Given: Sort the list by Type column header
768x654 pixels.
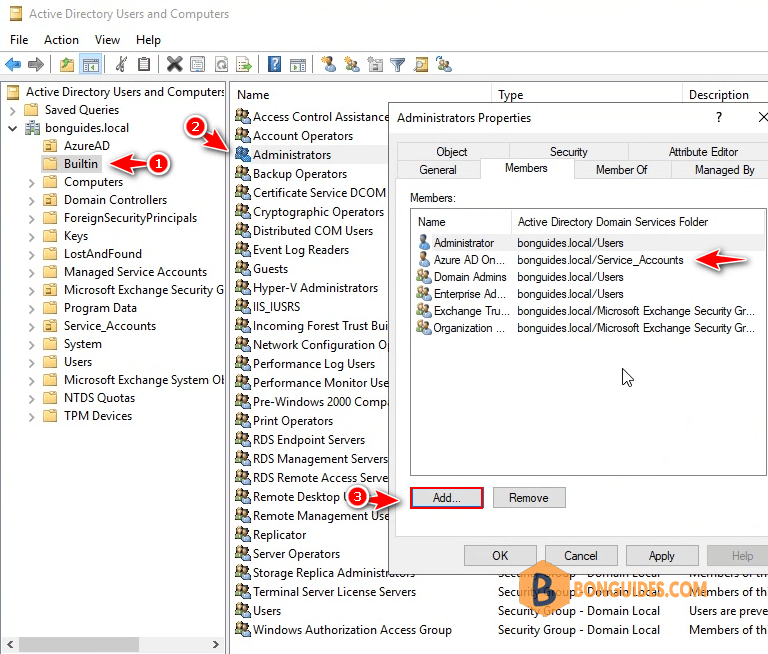Looking at the screenshot, I should pos(587,95).
